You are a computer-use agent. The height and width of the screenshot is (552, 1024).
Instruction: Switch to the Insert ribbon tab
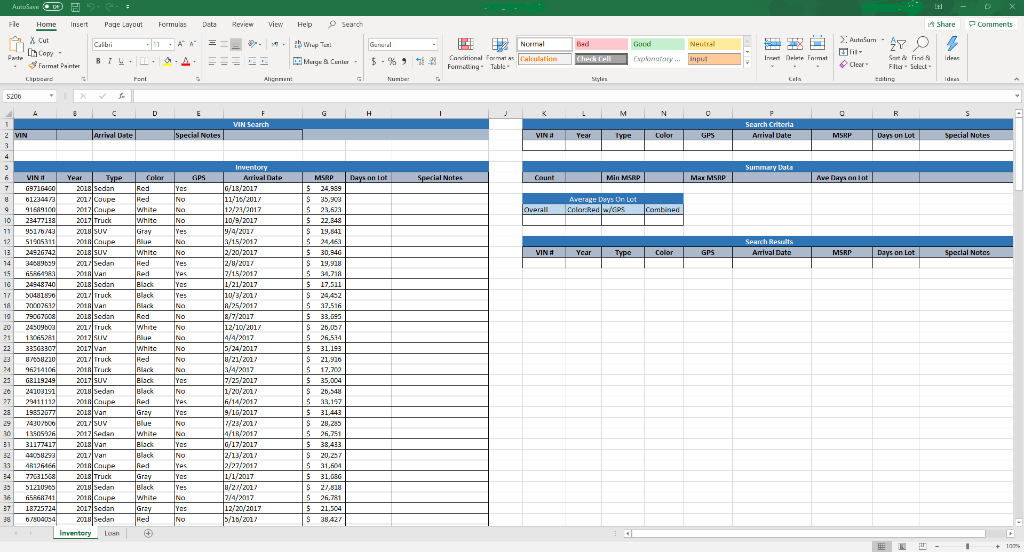point(79,24)
